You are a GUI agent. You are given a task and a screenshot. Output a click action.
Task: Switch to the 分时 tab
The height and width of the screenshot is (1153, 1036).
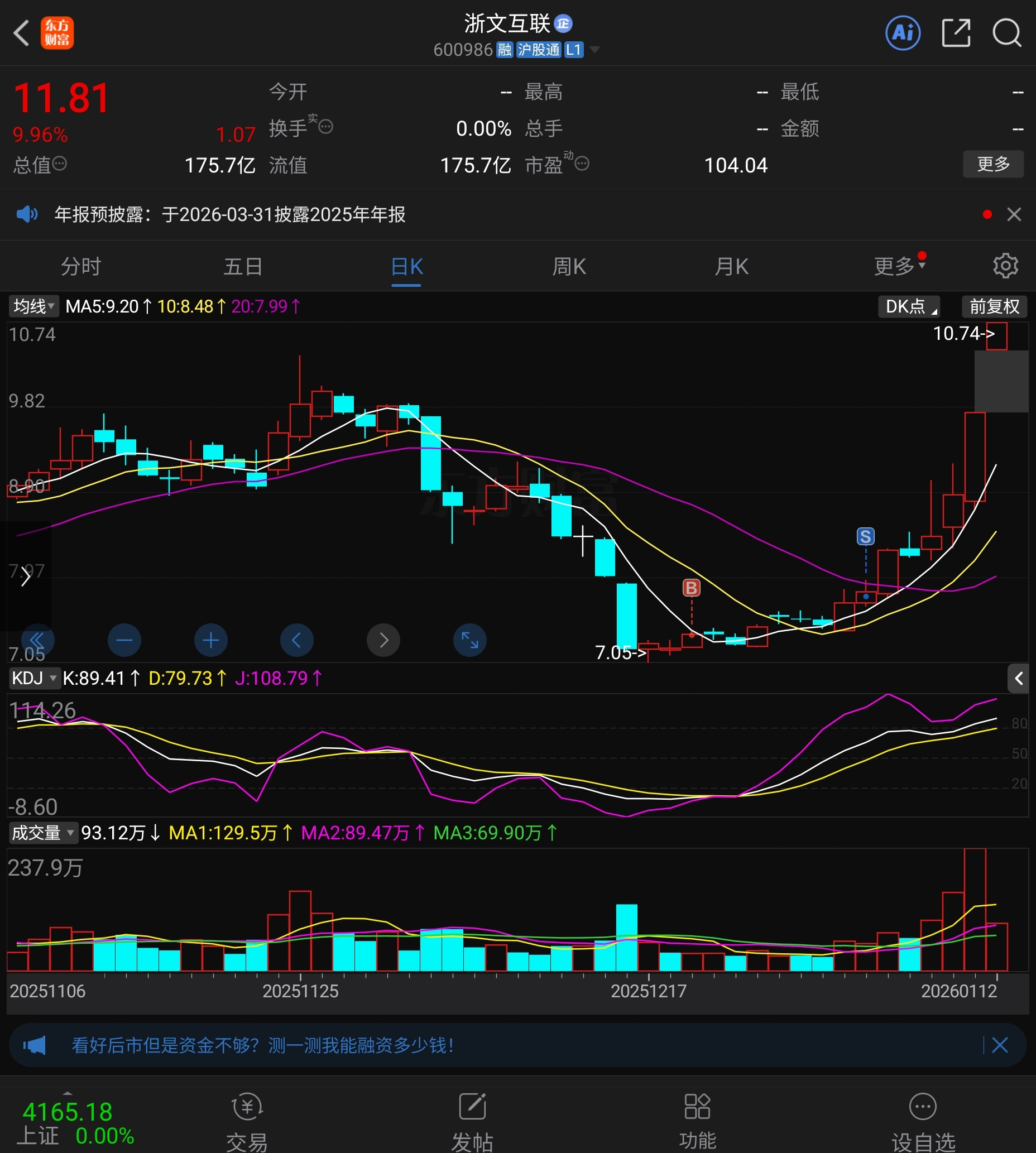coord(81,266)
